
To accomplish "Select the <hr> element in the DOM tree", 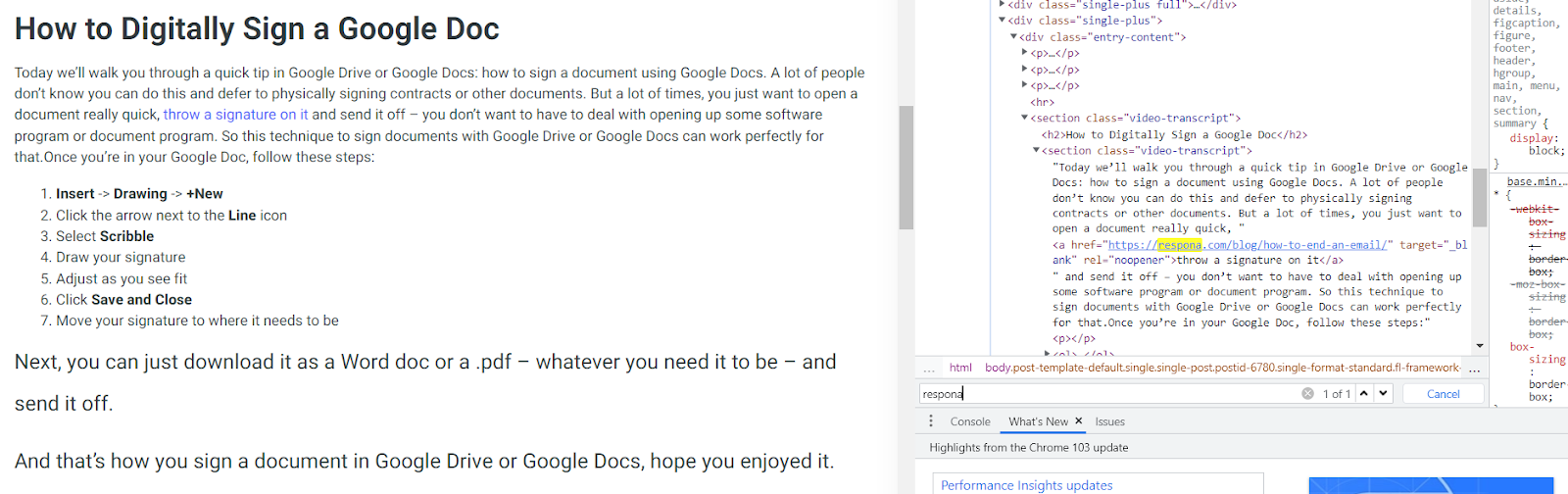I will pos(1042,102).
